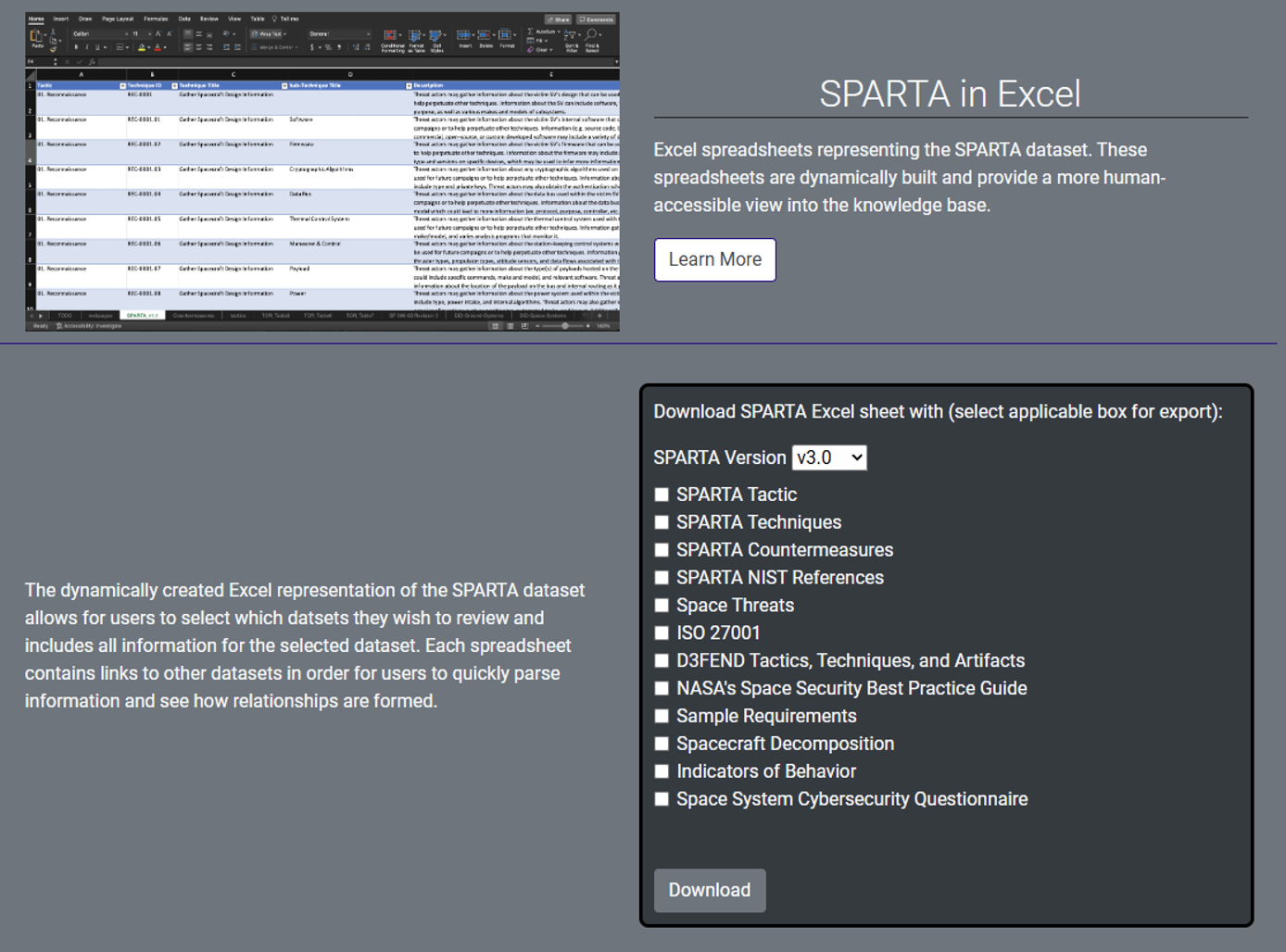The width and height of the screenshot is (1286, 952).
Task: Click the Learn More button
Action: [714, 259]
